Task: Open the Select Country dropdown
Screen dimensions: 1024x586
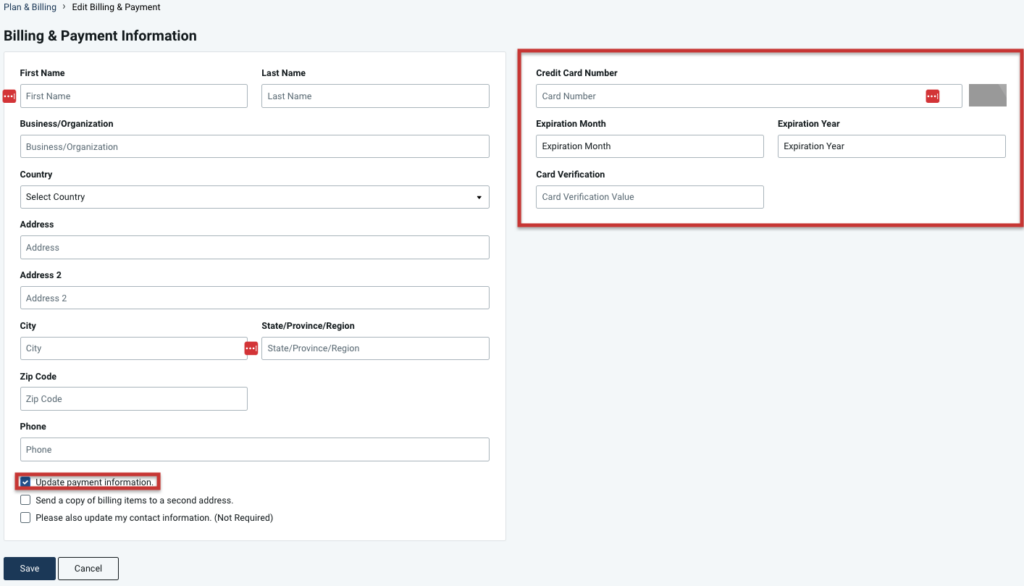Action: (254, 197)
